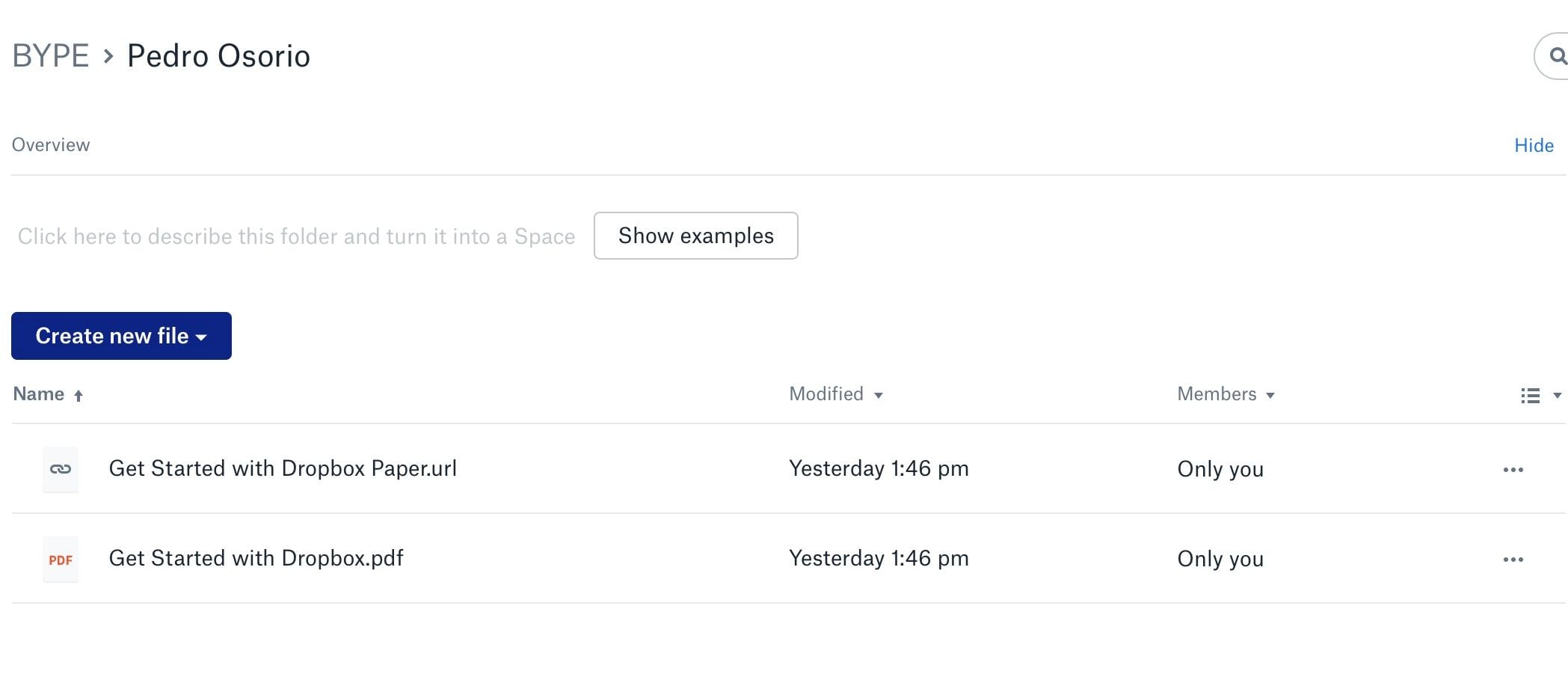1568x683 pixels.
Task: Click the link icon for Dropbox Paper.url
Action: [x=61, y=469]
